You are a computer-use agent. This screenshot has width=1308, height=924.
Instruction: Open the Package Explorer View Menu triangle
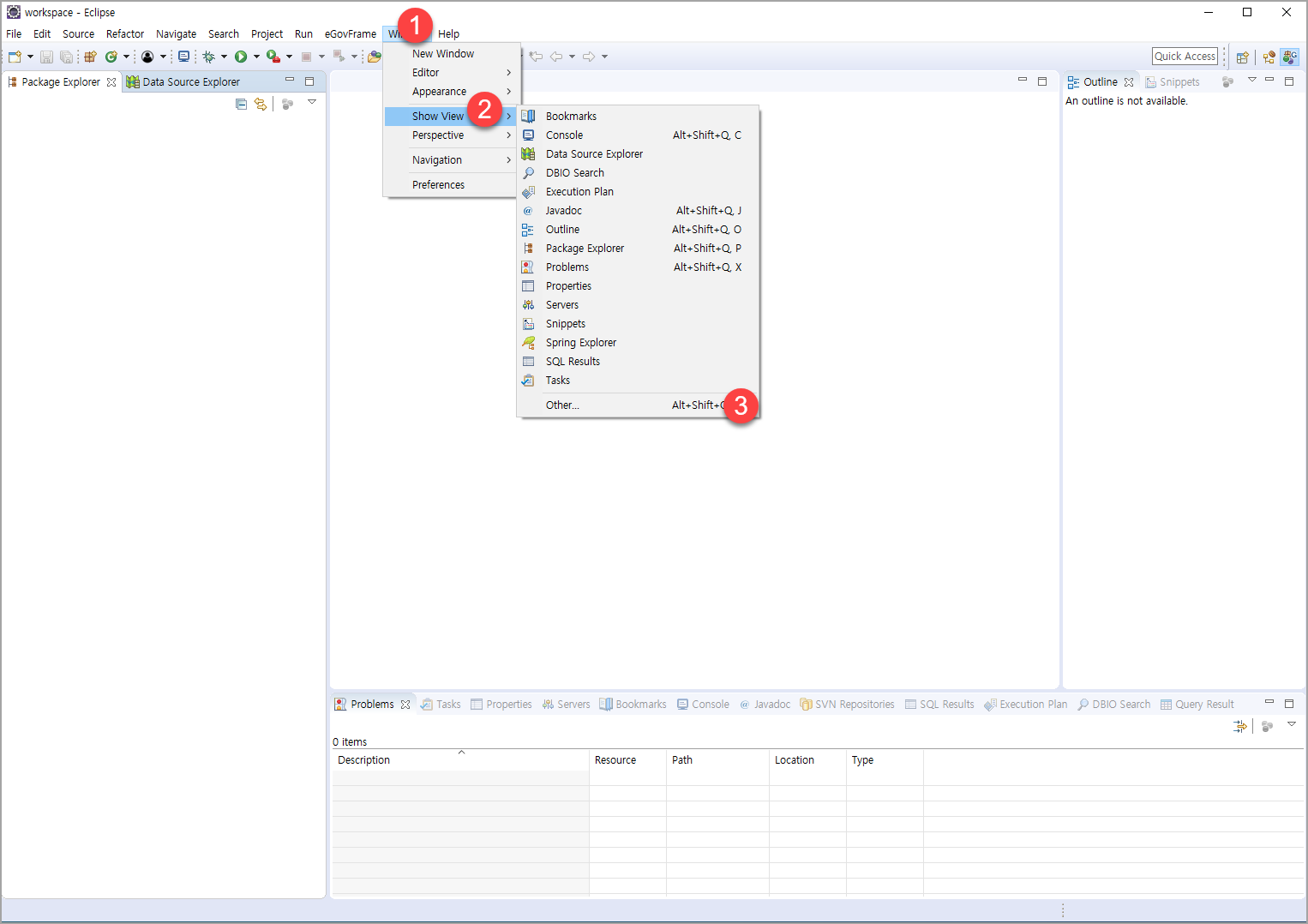(312, 102)
